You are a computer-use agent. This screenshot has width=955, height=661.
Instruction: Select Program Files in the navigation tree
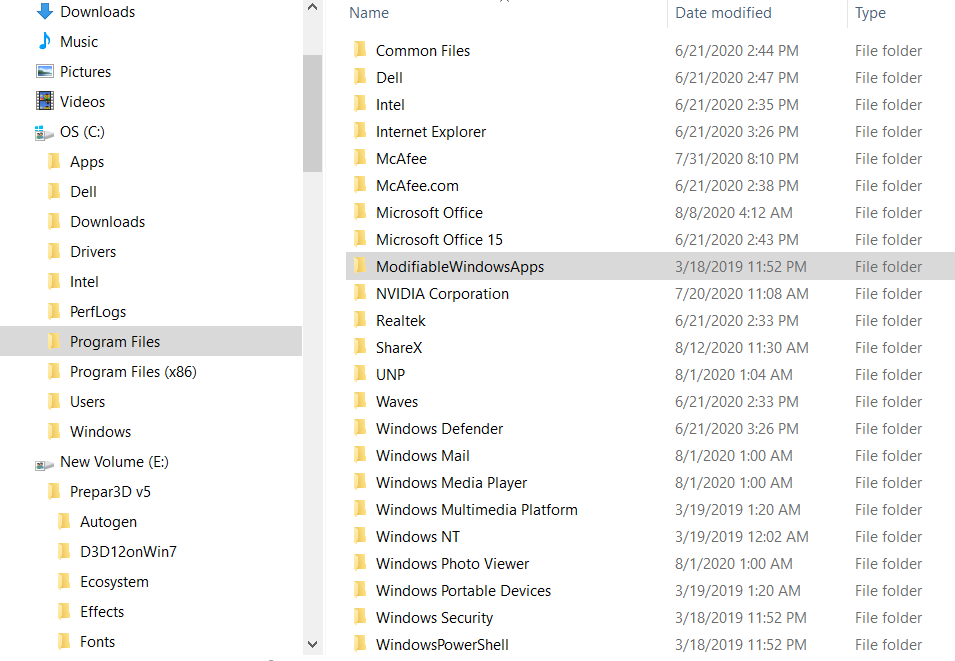[x=151, y=341]
